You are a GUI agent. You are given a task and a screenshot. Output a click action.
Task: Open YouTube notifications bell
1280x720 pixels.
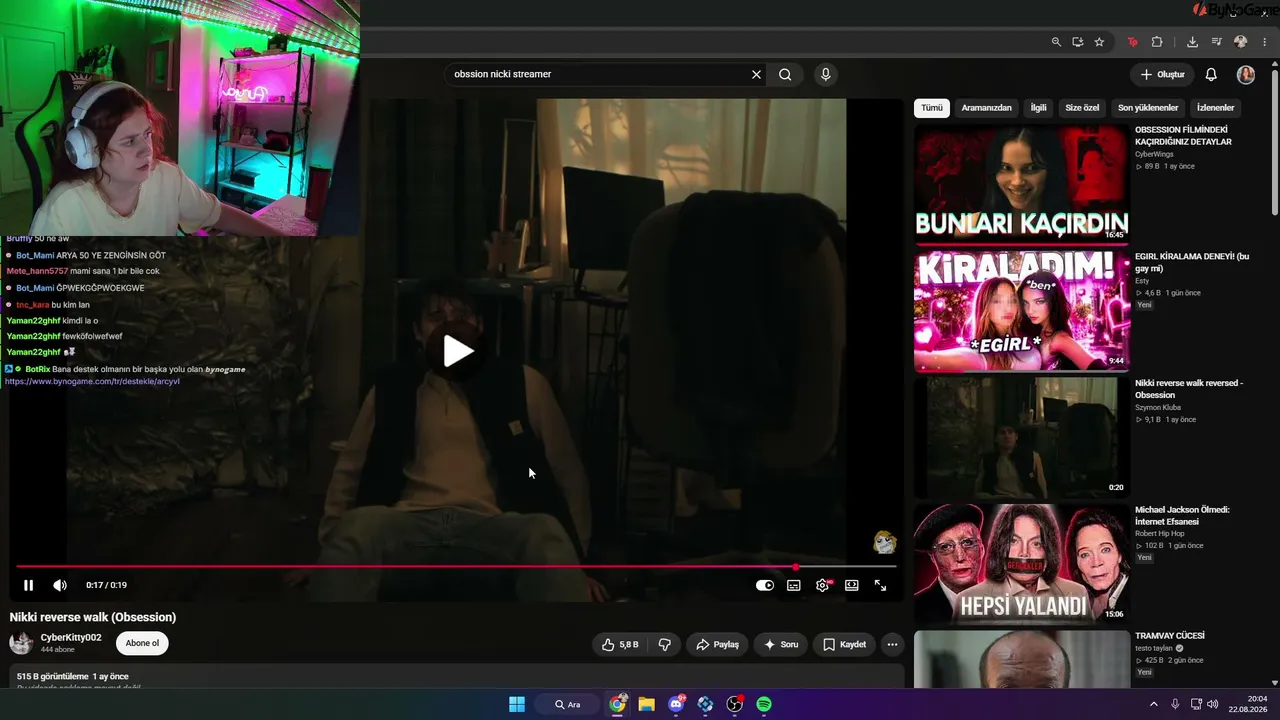(x=1211, y=74)
